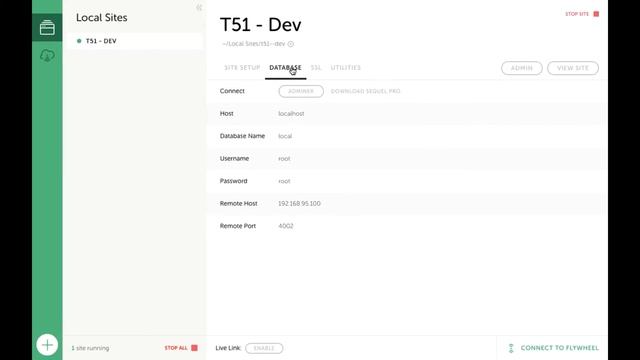This screenshot has width=640, height=360.
Task: Click the add new site plus button
Action: coord(47,345)
